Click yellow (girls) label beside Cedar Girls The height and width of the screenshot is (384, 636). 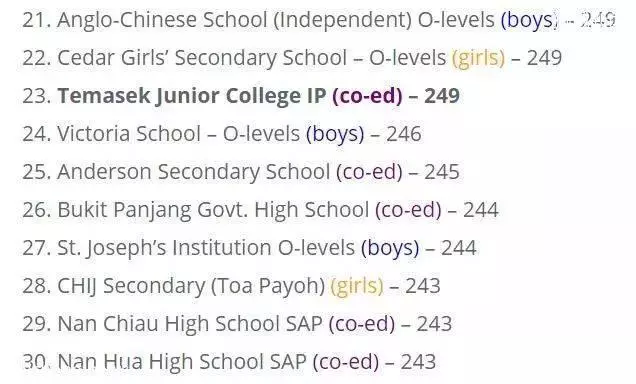[x=479, y=58]
